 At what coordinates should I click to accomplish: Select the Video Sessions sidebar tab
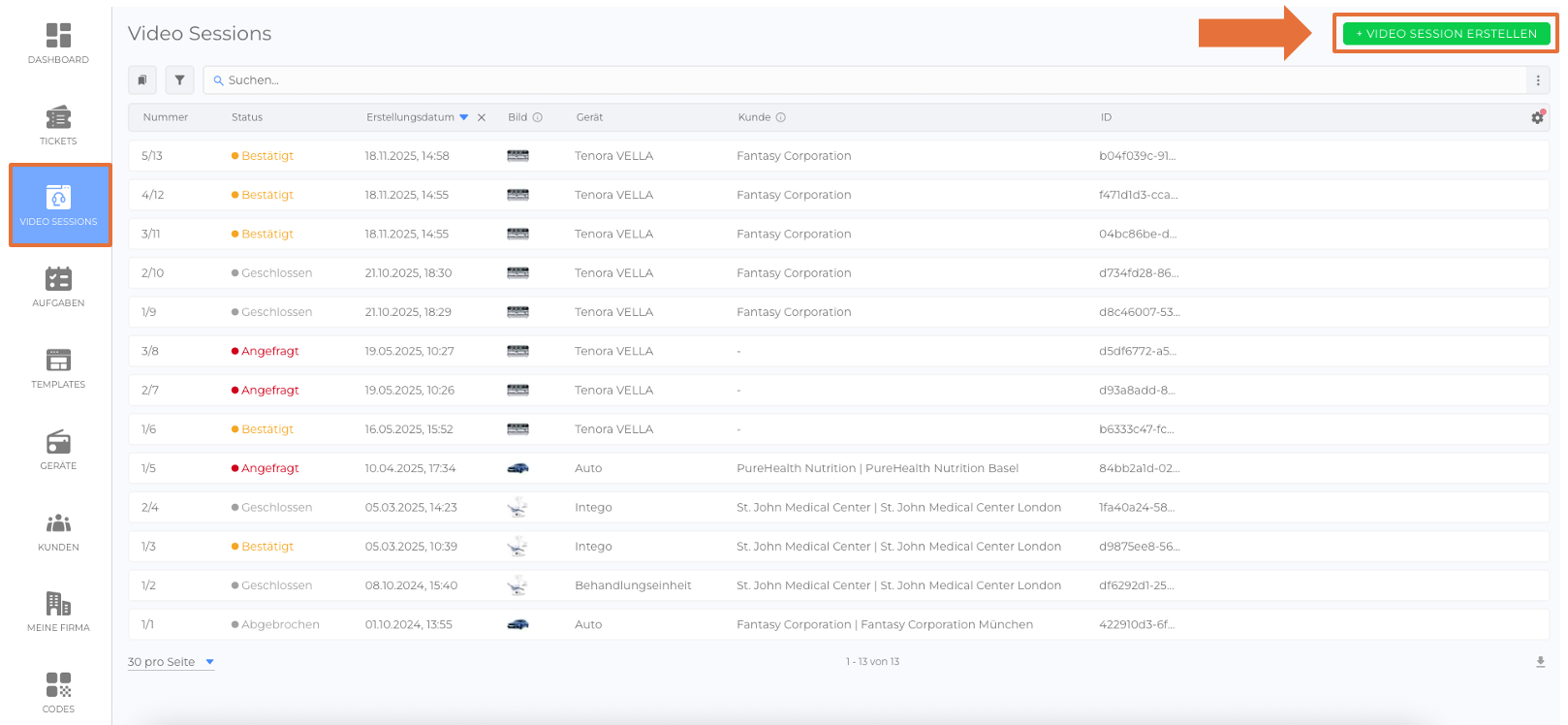point(59,205)
